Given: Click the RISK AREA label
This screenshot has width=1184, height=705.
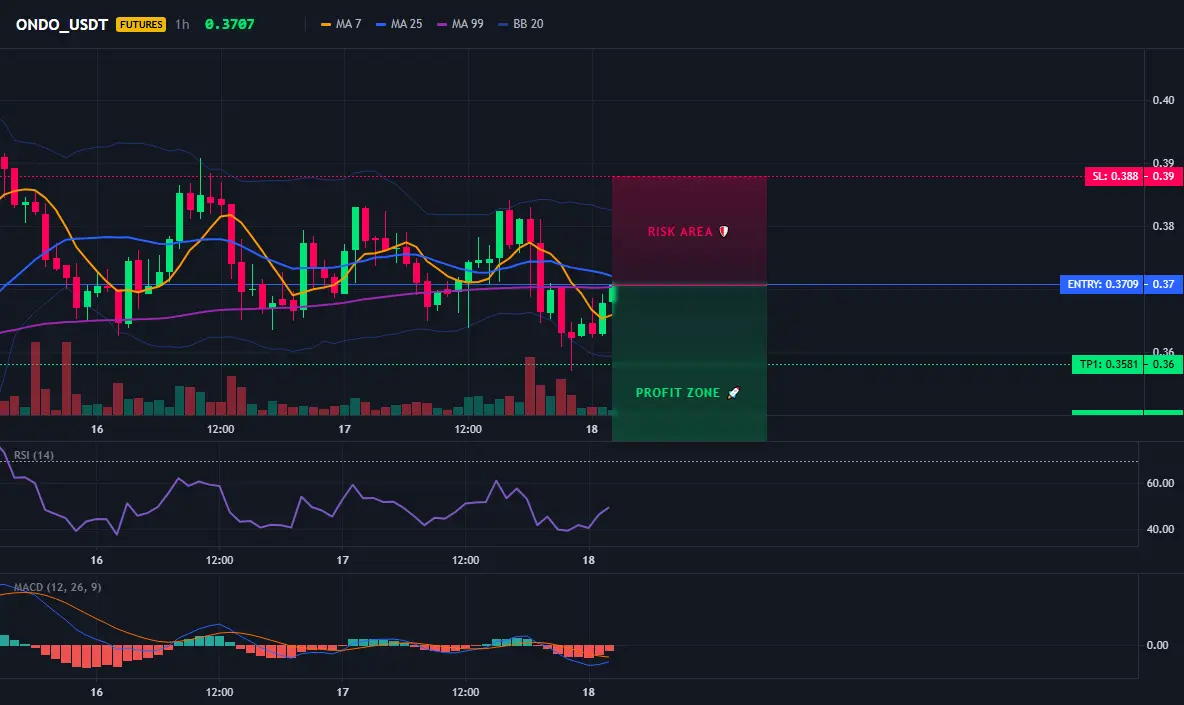Looking at the screenshot, I should (680, 232).
